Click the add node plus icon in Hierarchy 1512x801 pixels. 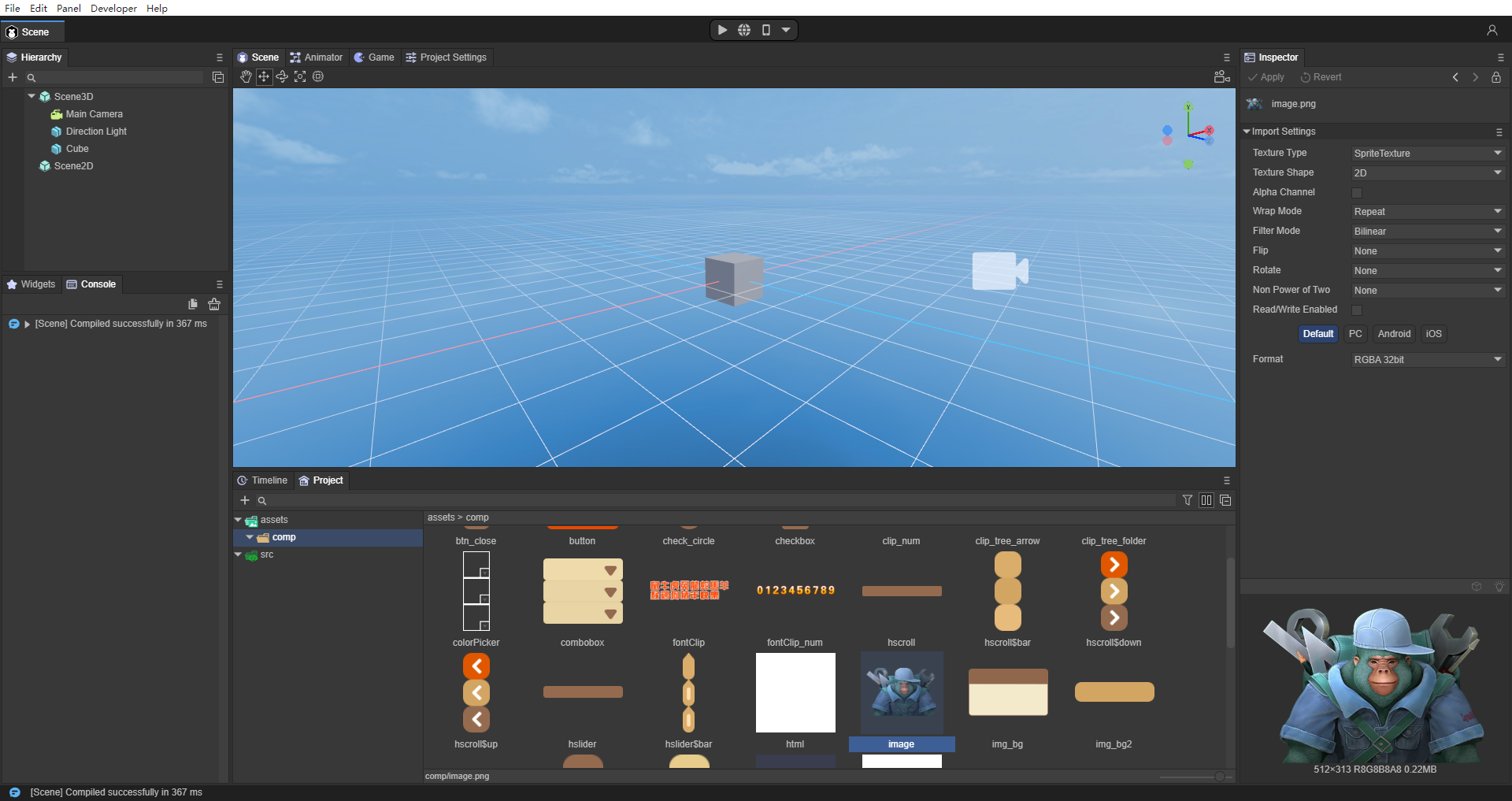[x=13, y=77]
